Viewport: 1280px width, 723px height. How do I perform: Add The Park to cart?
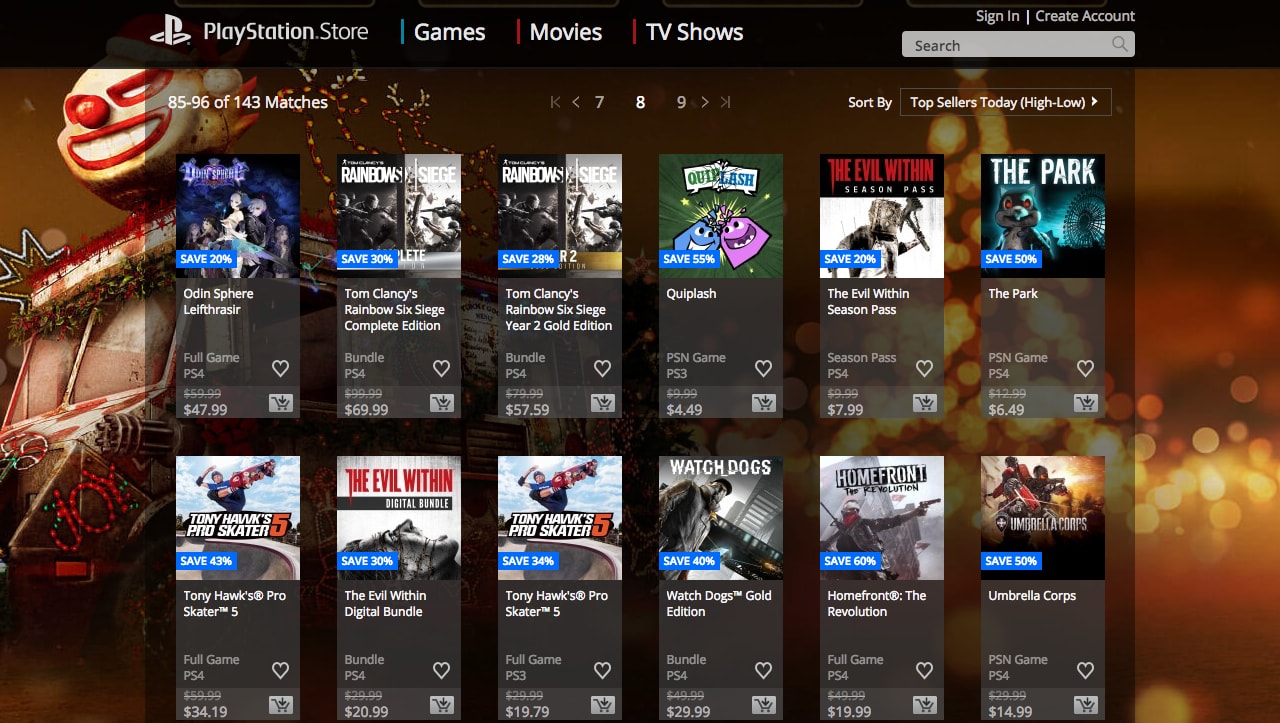[1086, 403]
